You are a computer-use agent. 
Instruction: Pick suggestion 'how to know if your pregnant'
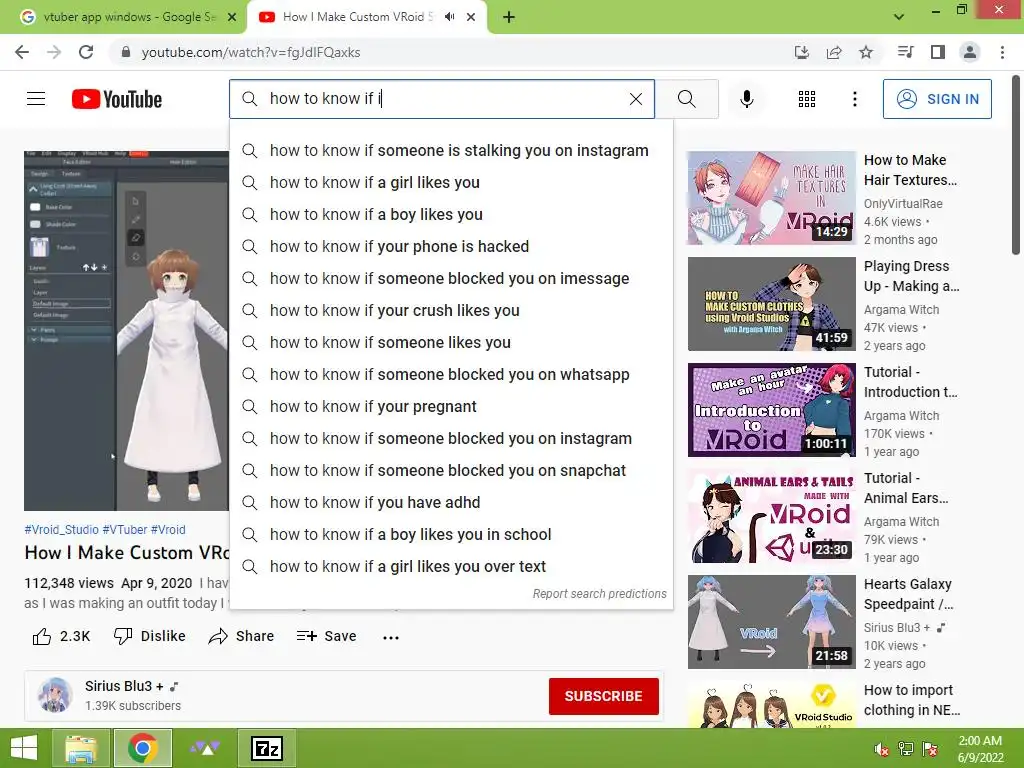click(x=451, y=406)
